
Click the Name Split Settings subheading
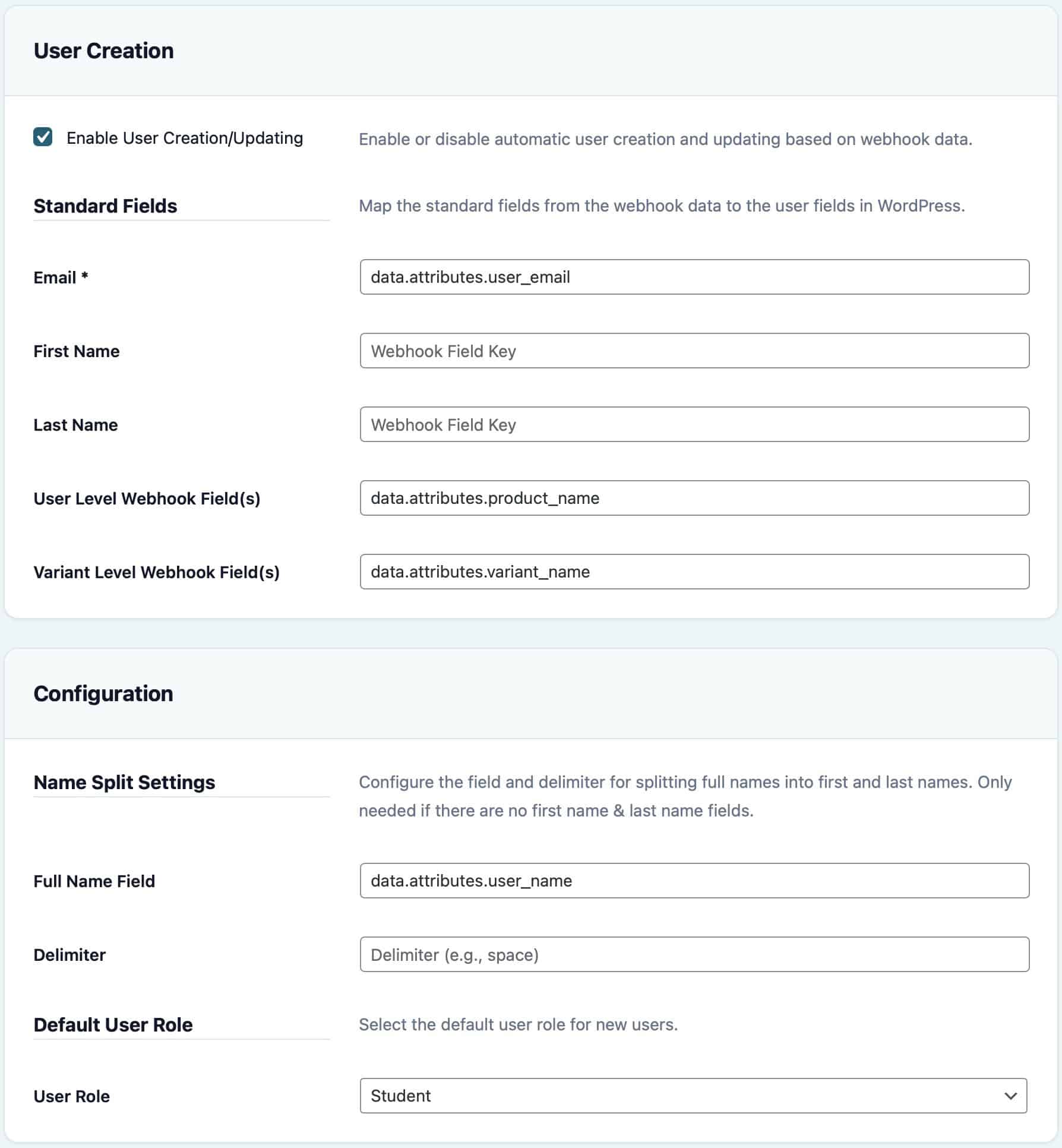pyautogui.click(x=124, y=783)
